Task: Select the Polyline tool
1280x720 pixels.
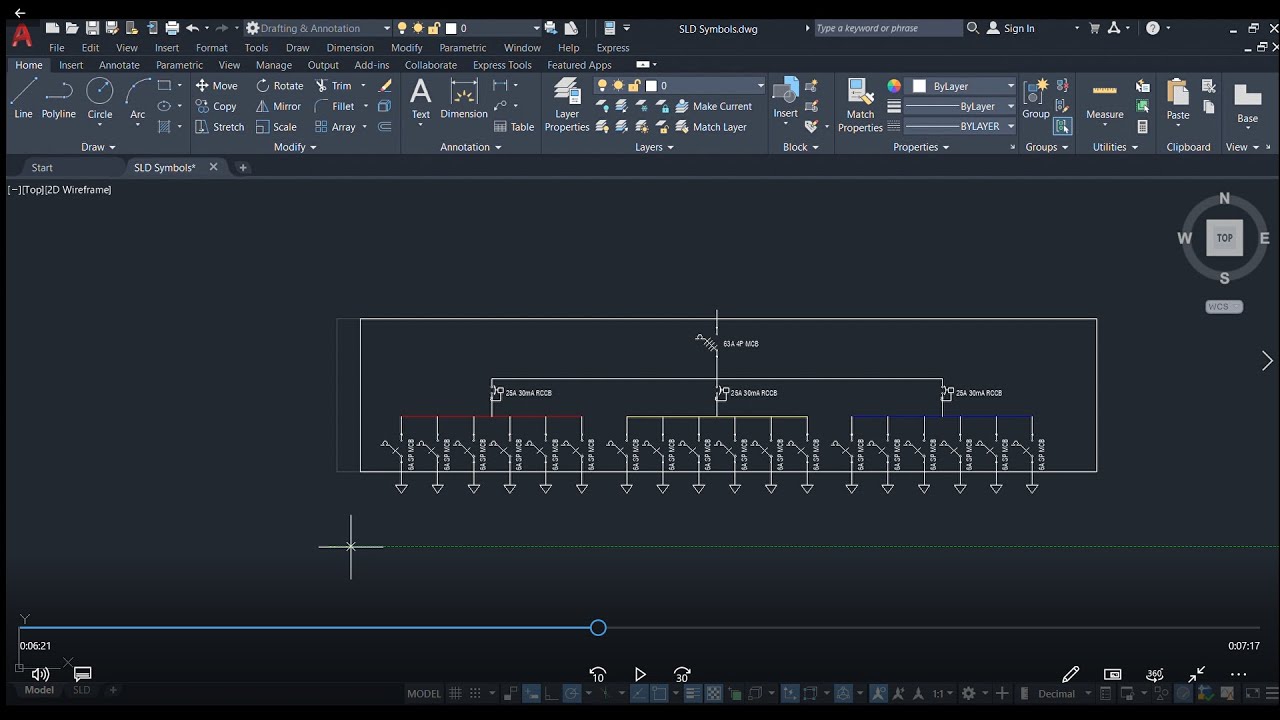Action: 59,99
